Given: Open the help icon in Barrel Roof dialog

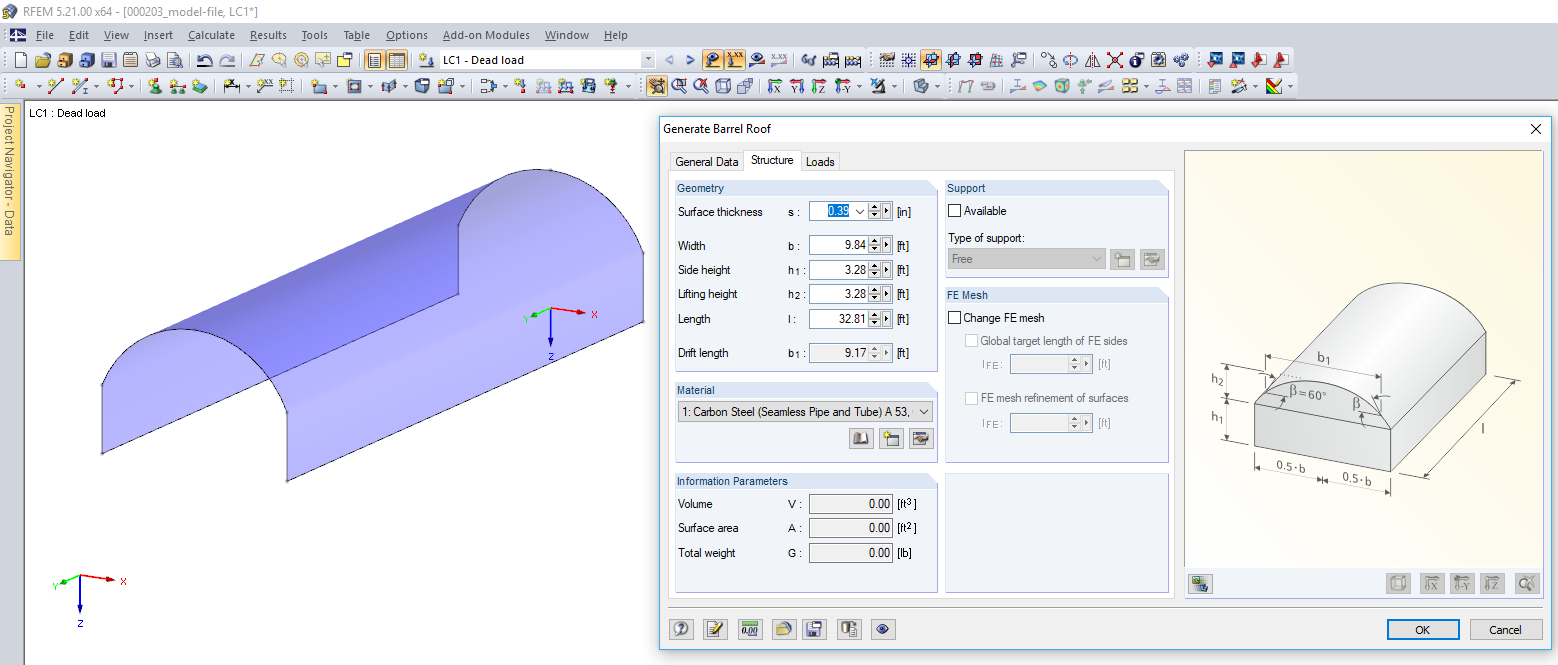Looking at the screenshot, I should coord(681,629).
